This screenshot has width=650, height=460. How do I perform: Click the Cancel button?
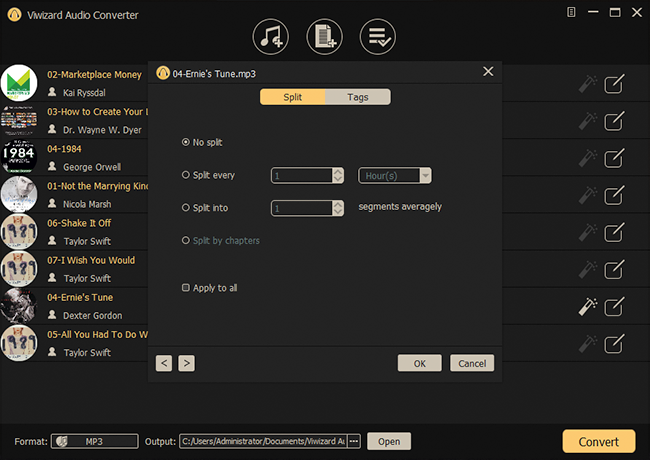point(472,363)
